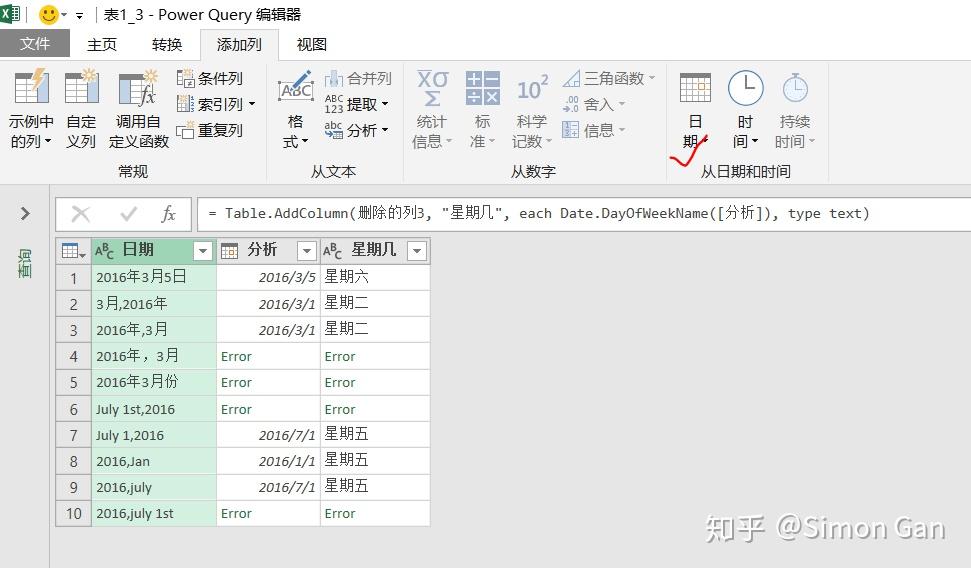Open the Time (时间) tool
Image resolution: width=971 pixels, height=568 pixels.
[745, 108]
